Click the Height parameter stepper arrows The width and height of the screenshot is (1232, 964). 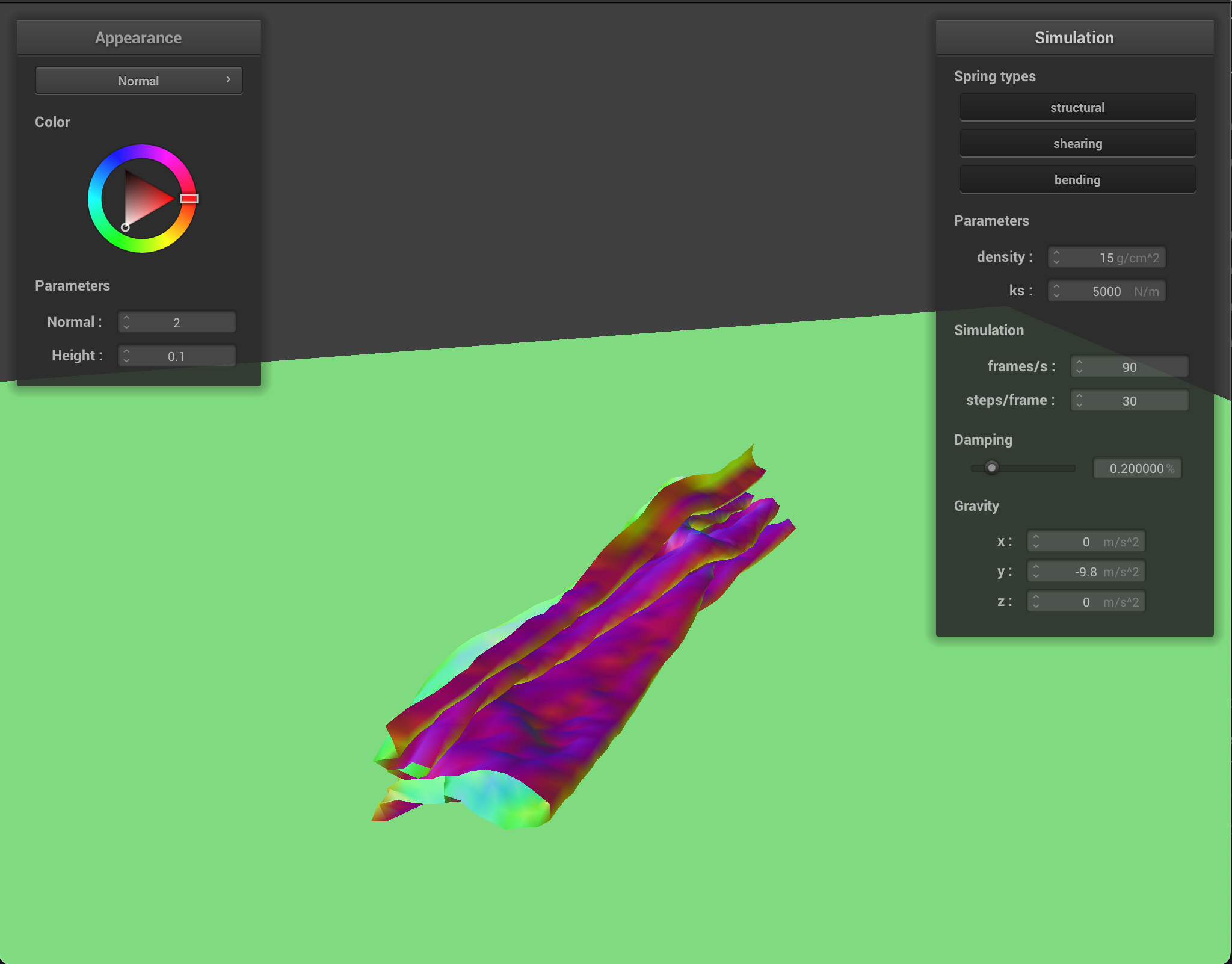[126, 356]
